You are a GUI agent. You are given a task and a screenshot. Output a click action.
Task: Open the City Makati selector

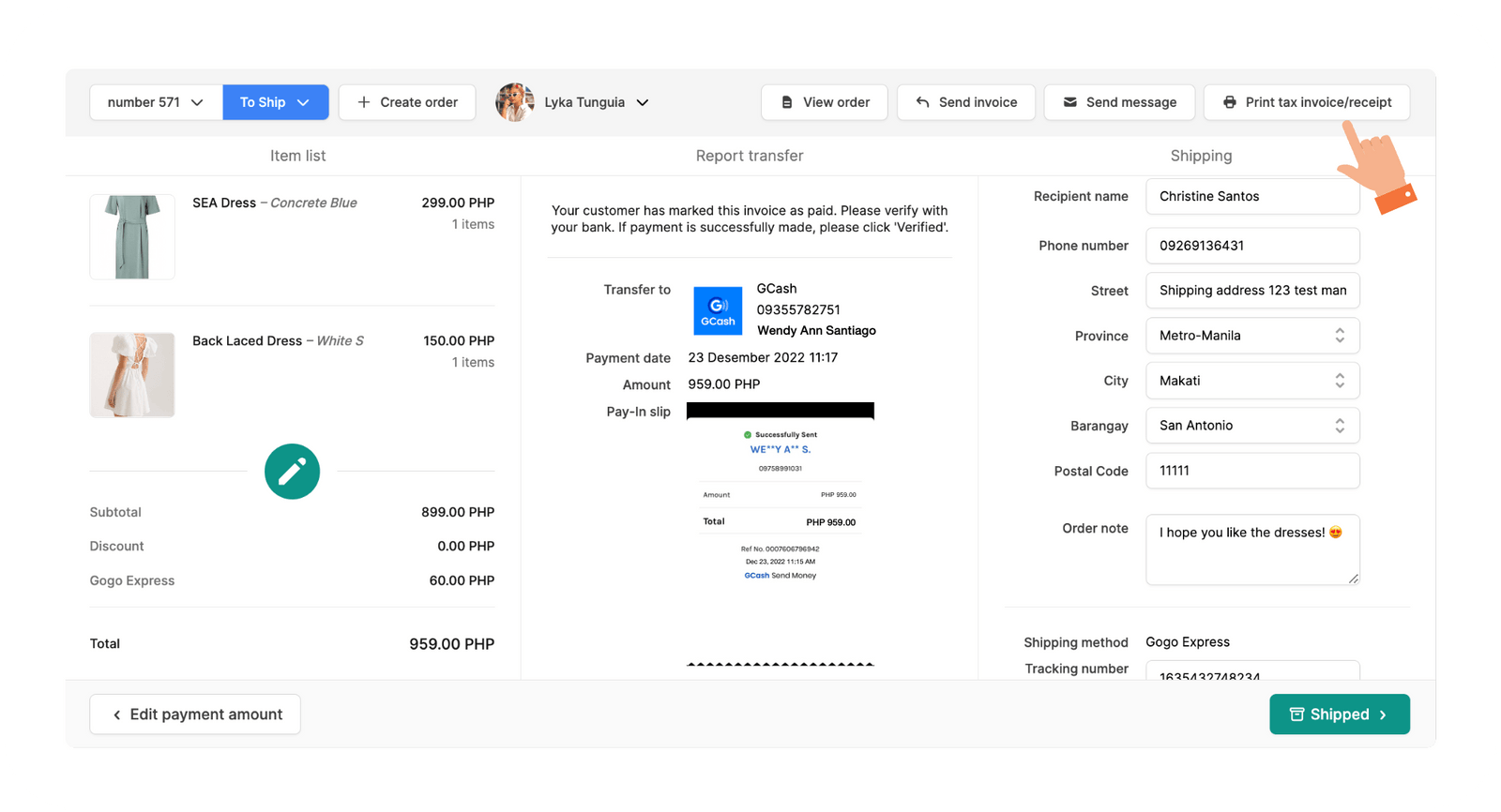click(x=1251, y=381)
